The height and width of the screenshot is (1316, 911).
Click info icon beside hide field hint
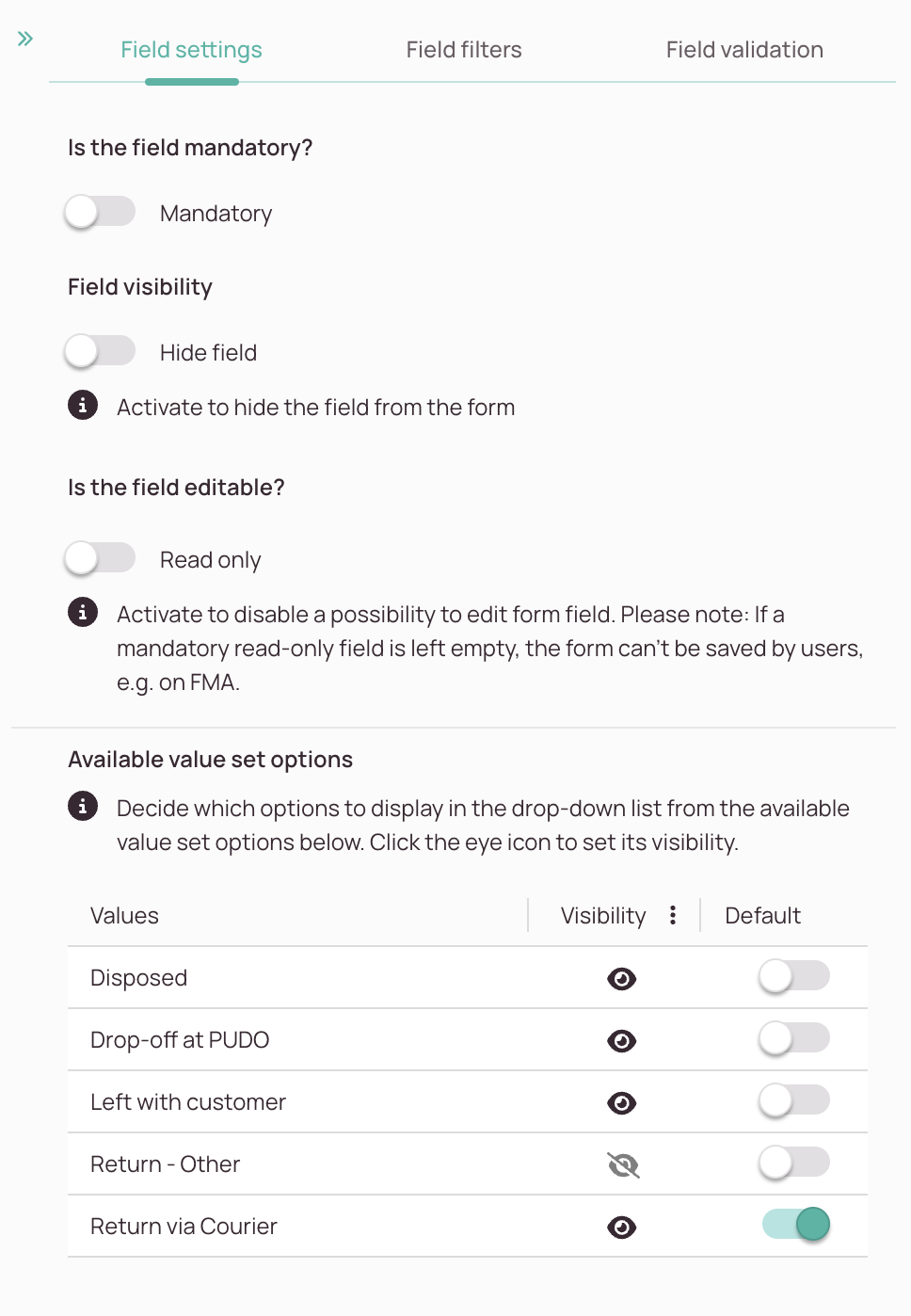(83, 405)
